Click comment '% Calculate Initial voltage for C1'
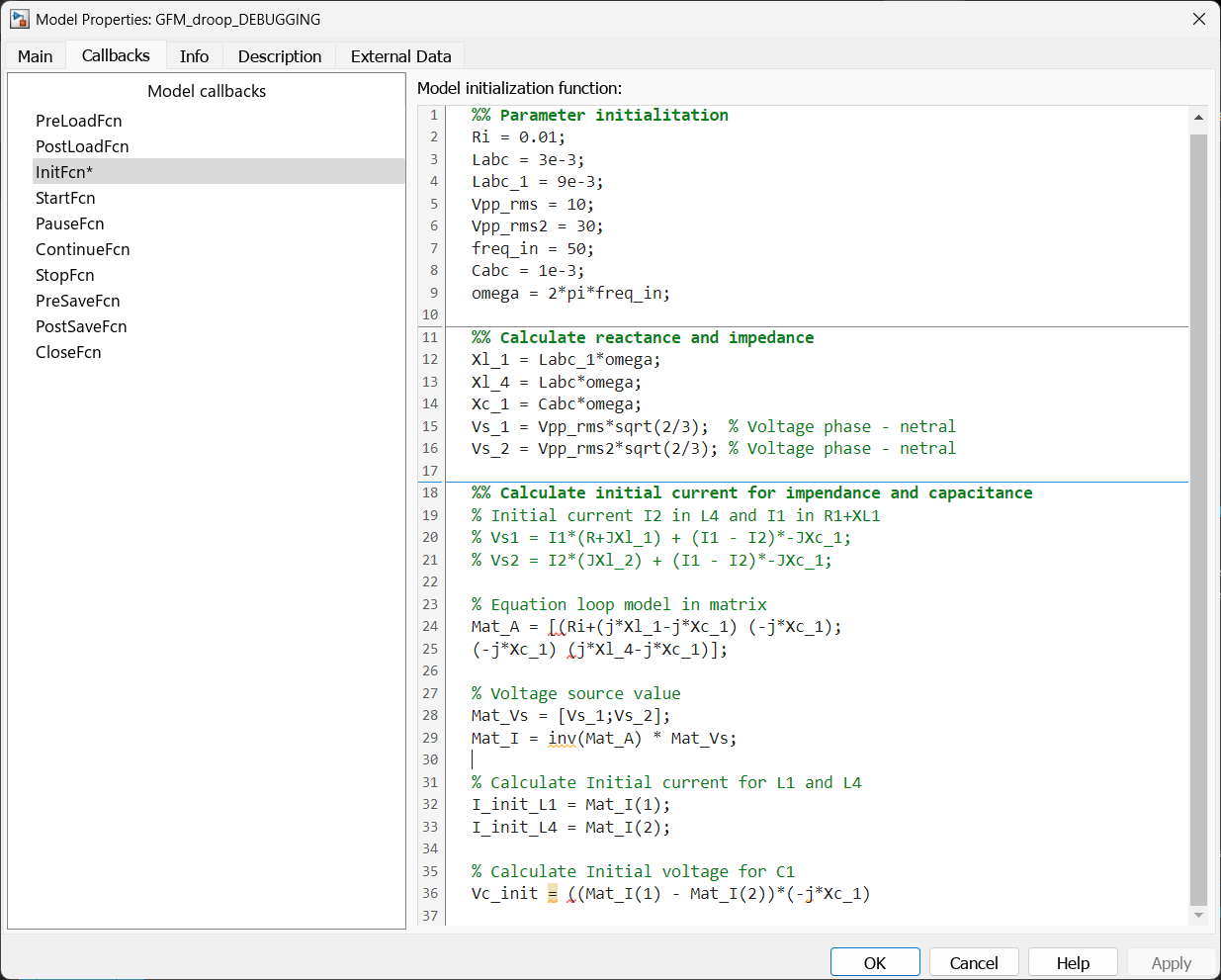Viewport: 1221px width, 980px height. click(x=633, y=871)
